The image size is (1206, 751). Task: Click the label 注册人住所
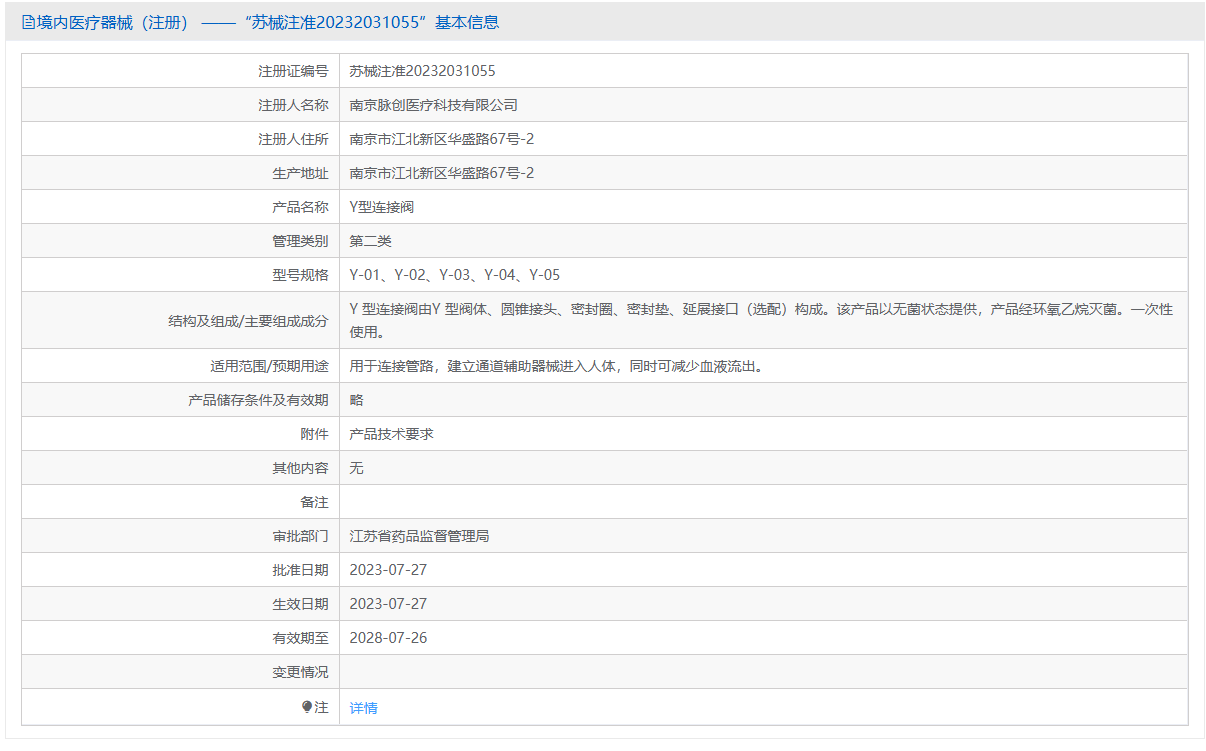pyautogui.click(x=293, y=139)
